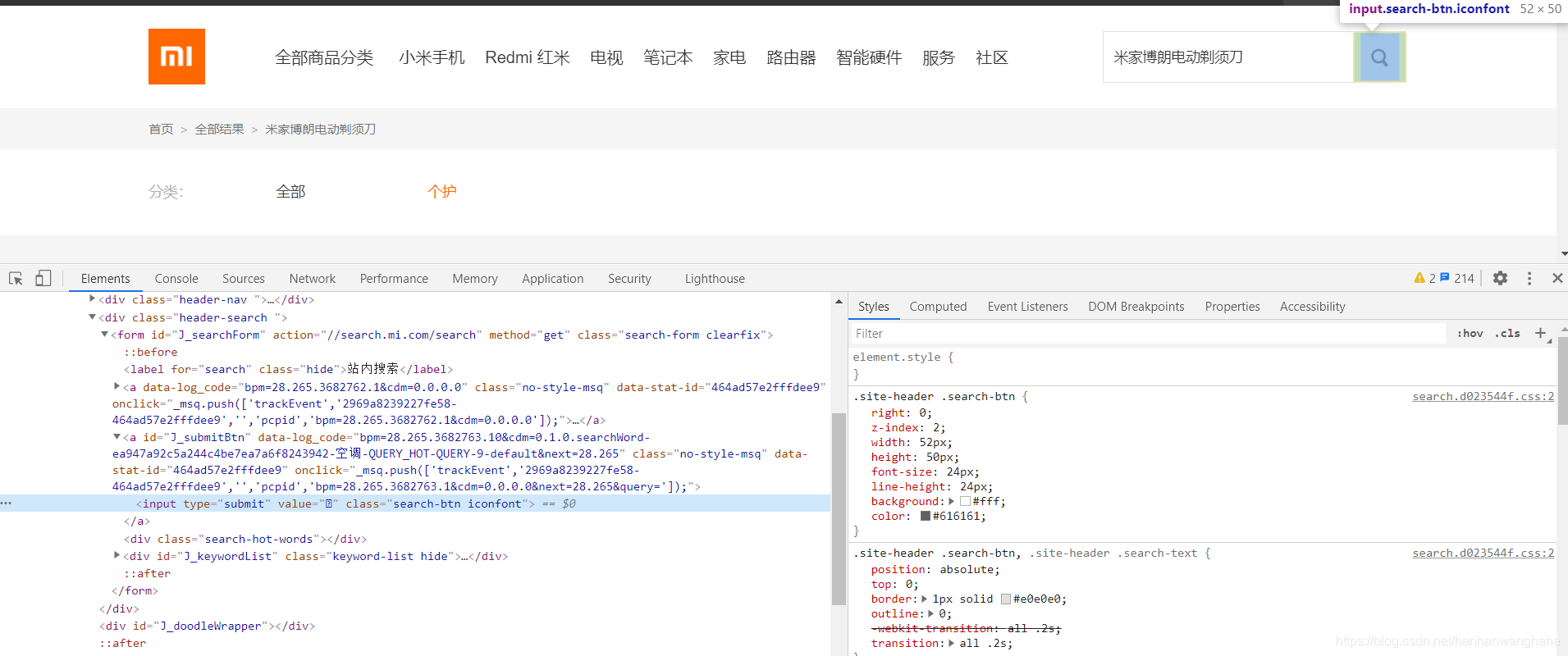Click the #fff background color swatch

click(965, 501)
